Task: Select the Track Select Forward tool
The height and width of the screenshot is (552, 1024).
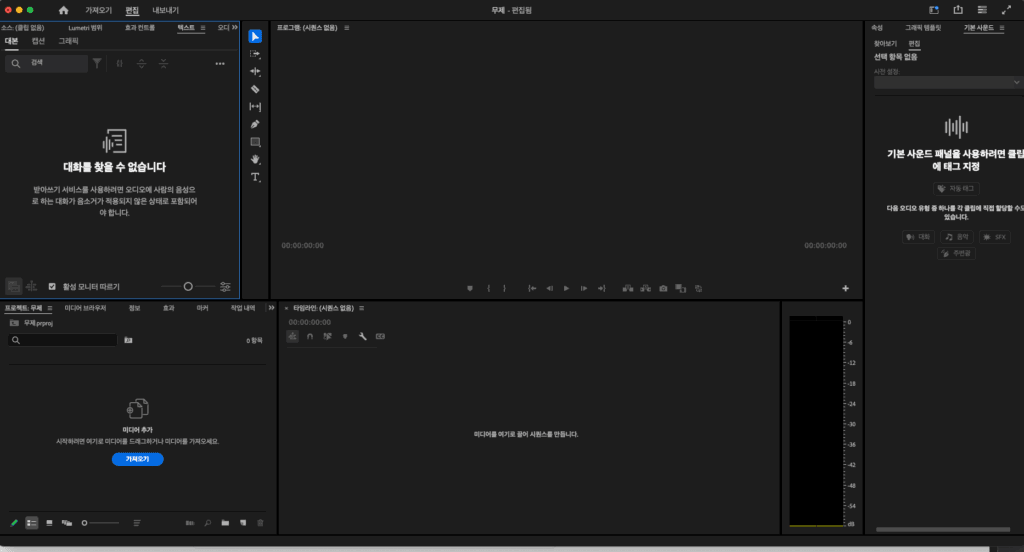Action: [255, 54]
